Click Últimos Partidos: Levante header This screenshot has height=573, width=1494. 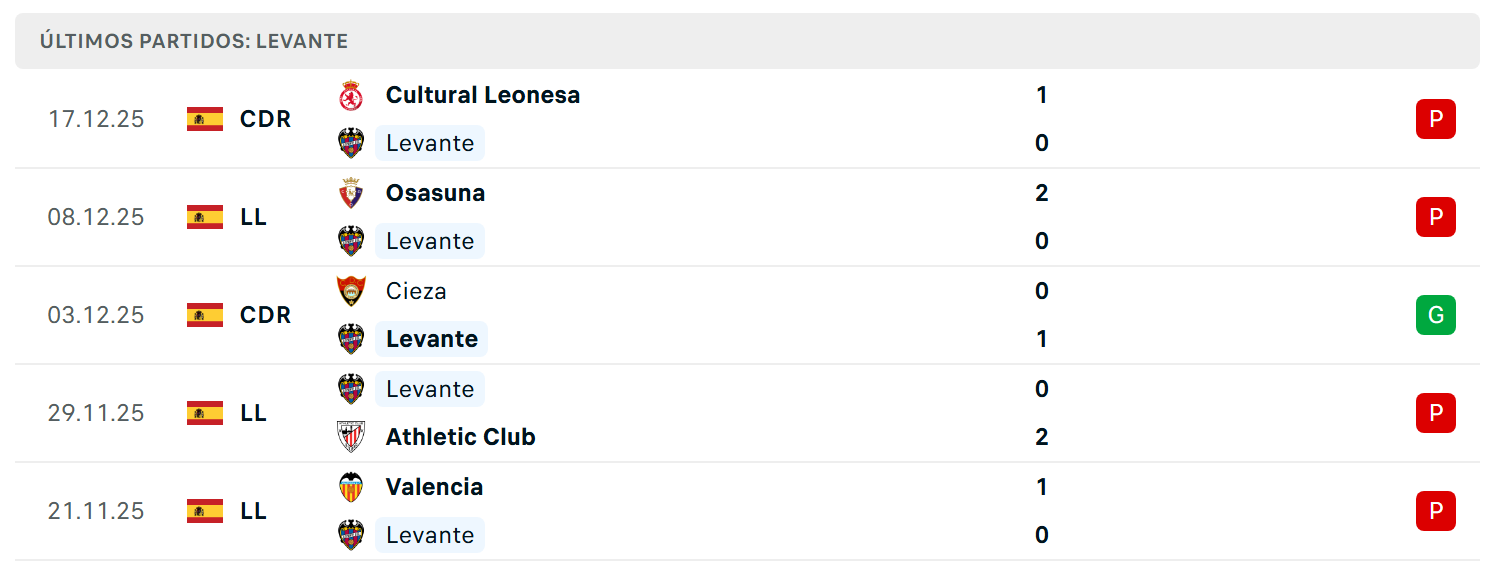tap(194, 41)
